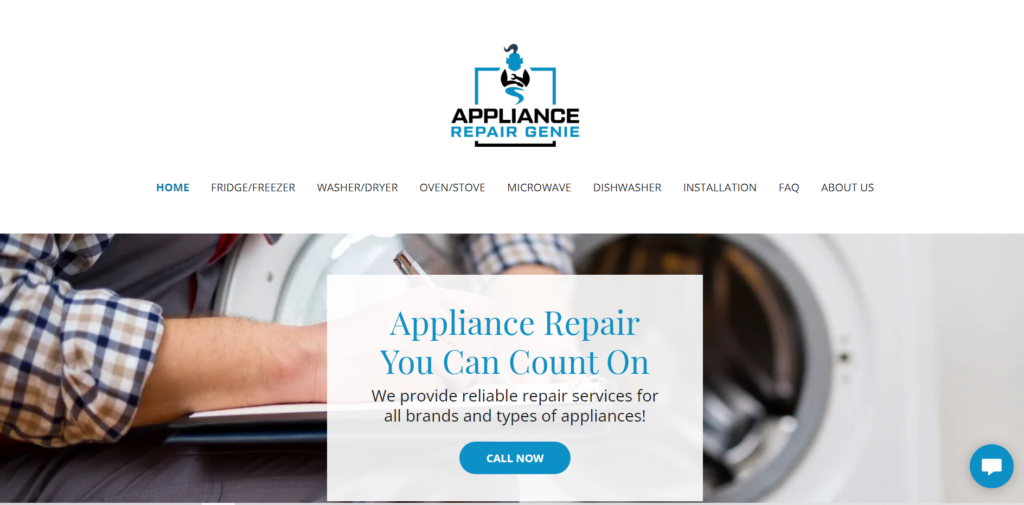Click the reliable repair services description text
1024x505 pixels.
tap(515, 406)
